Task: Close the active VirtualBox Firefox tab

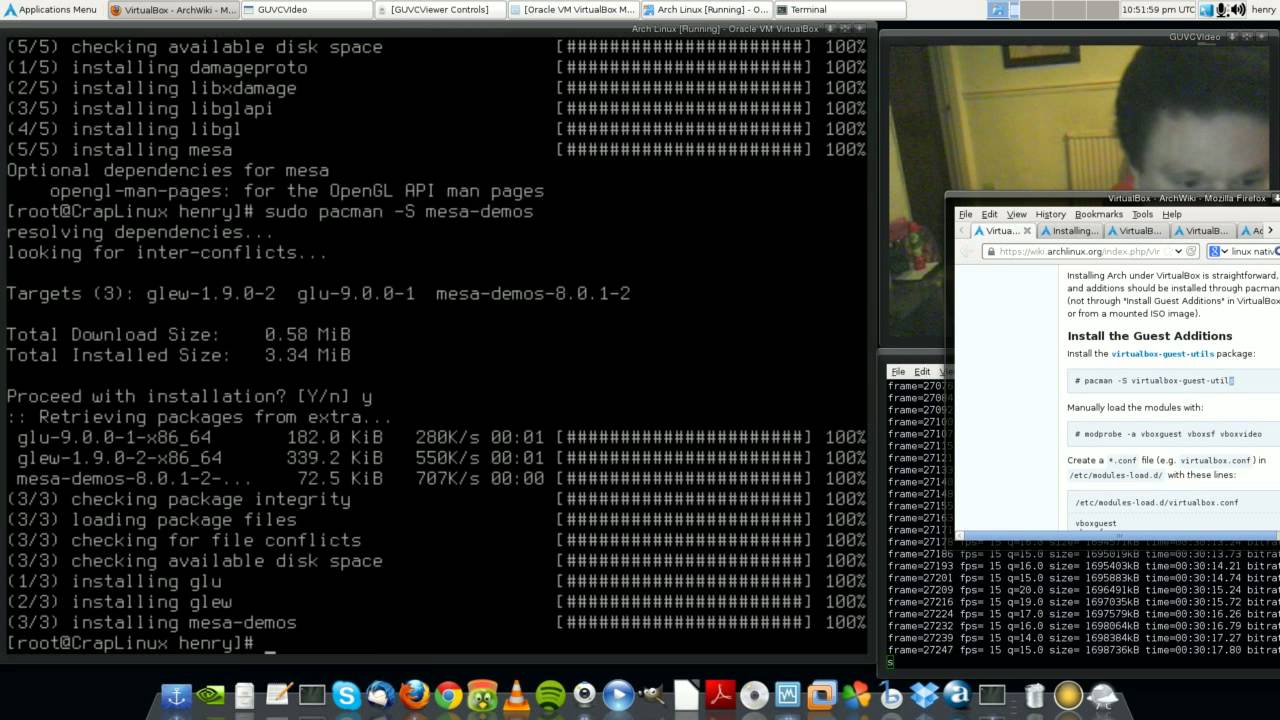Action: pyautogui.click(x=1027, y=231)
